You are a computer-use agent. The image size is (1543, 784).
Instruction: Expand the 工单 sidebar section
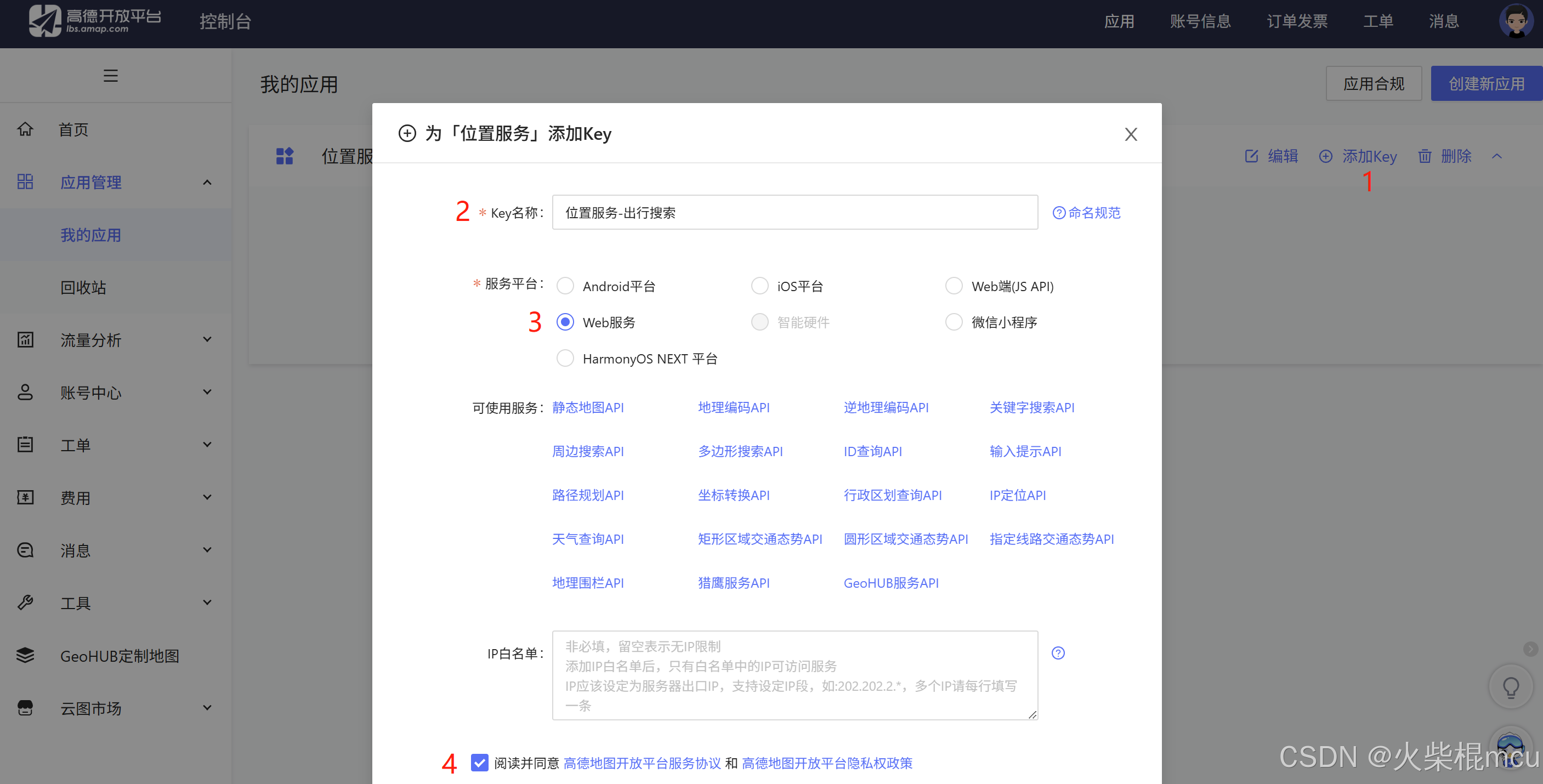click(207, 445)
